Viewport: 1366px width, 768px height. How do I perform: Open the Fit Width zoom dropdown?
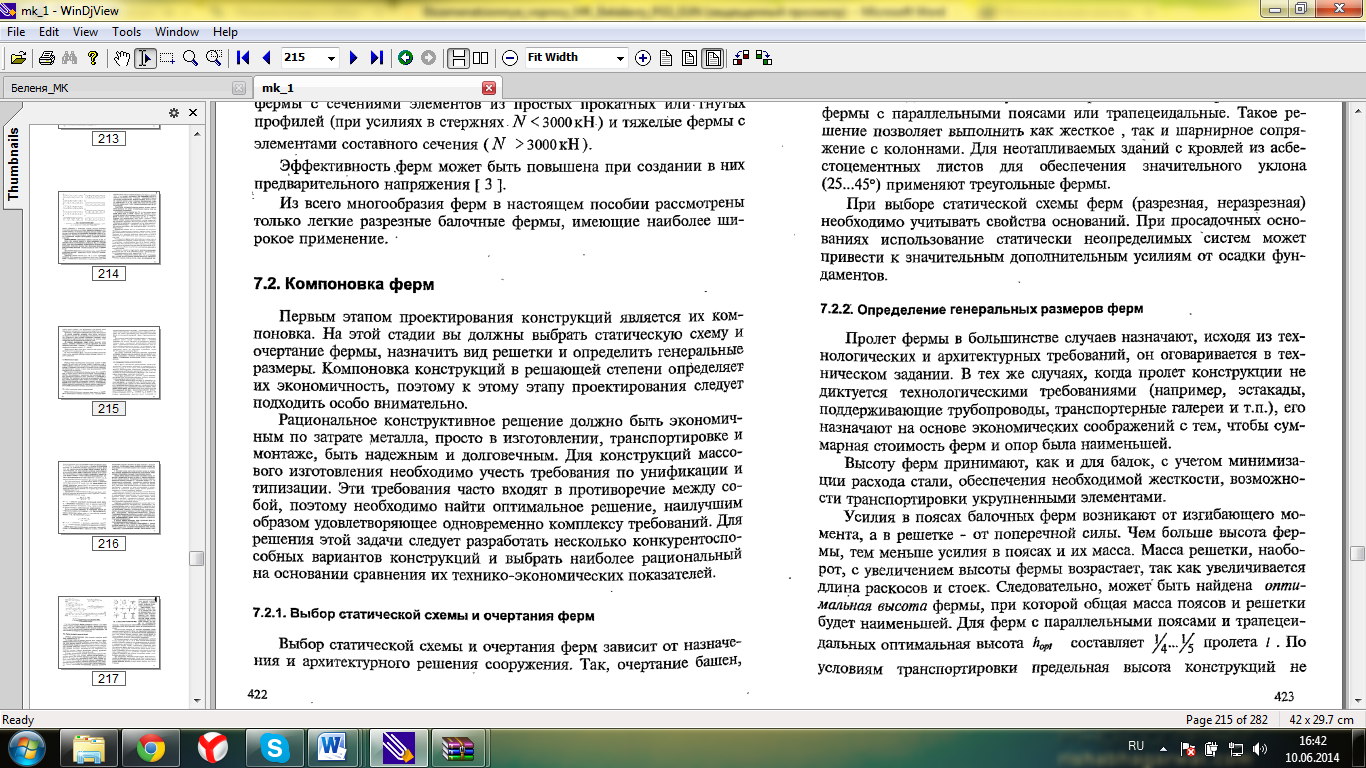tap(620, 58)
